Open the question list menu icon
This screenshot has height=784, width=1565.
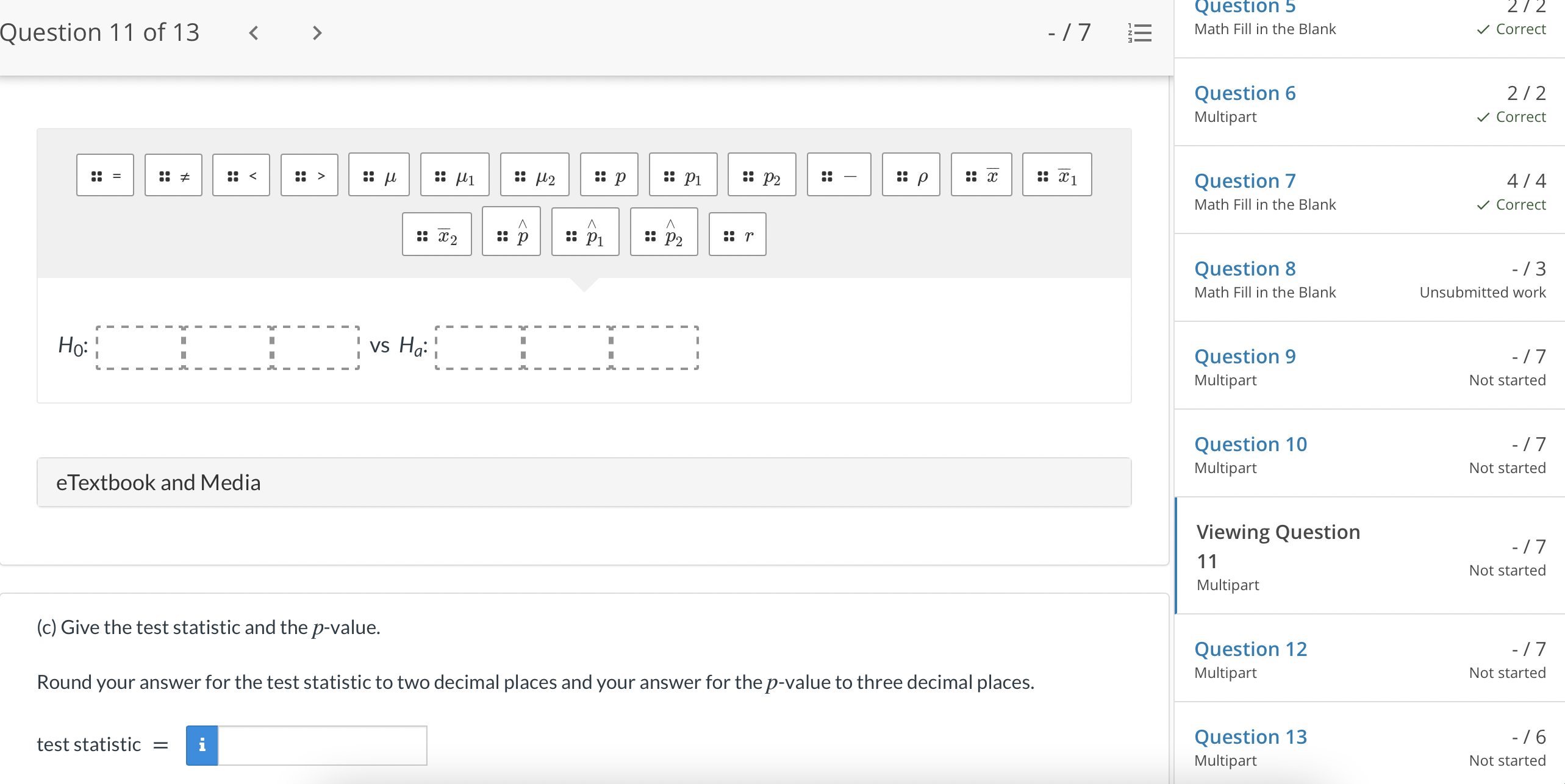(x=1139, y=34)
